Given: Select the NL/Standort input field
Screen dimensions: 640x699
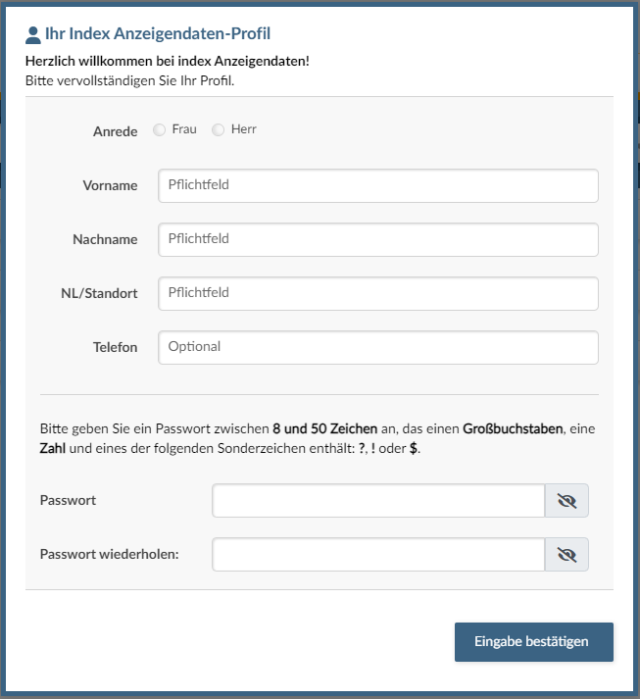Looking at the screenshot, I should point(378,293).
